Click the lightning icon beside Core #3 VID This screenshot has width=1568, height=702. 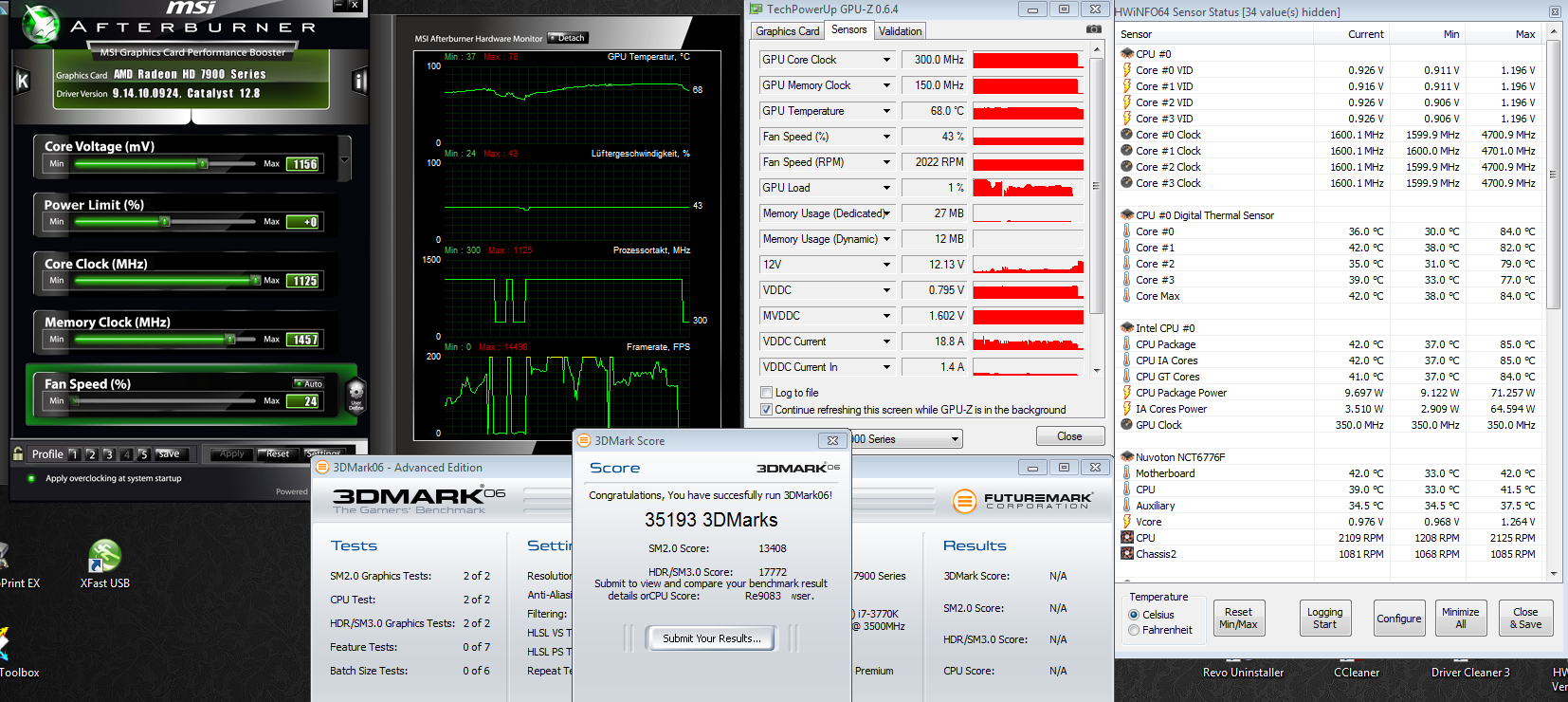(1126, 119)
